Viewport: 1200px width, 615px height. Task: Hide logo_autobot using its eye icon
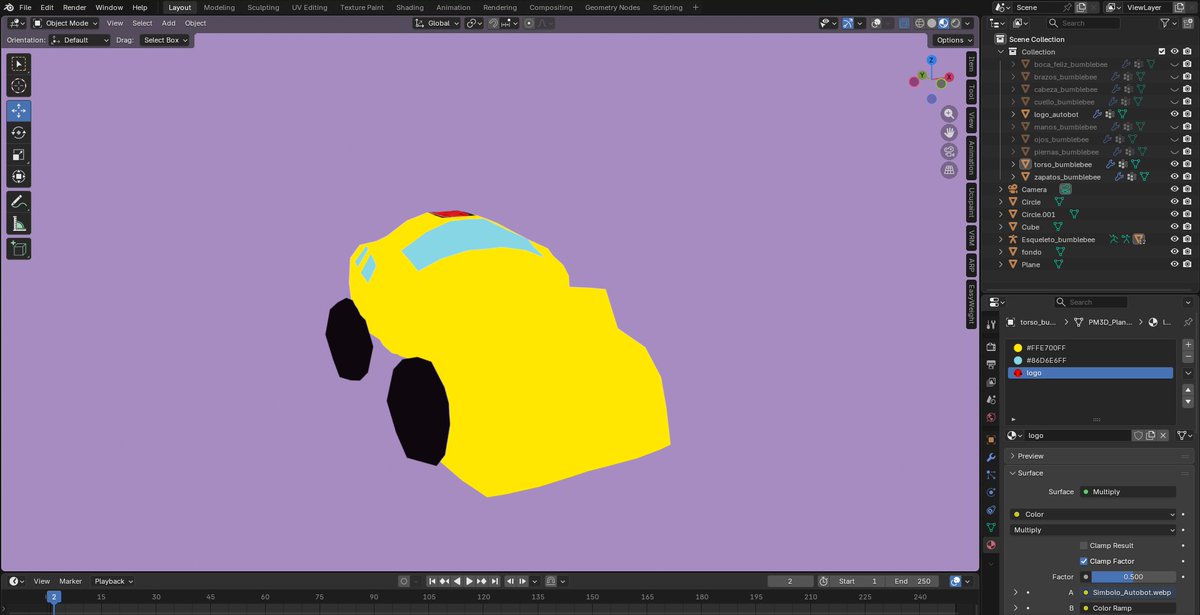[1175, 114]
